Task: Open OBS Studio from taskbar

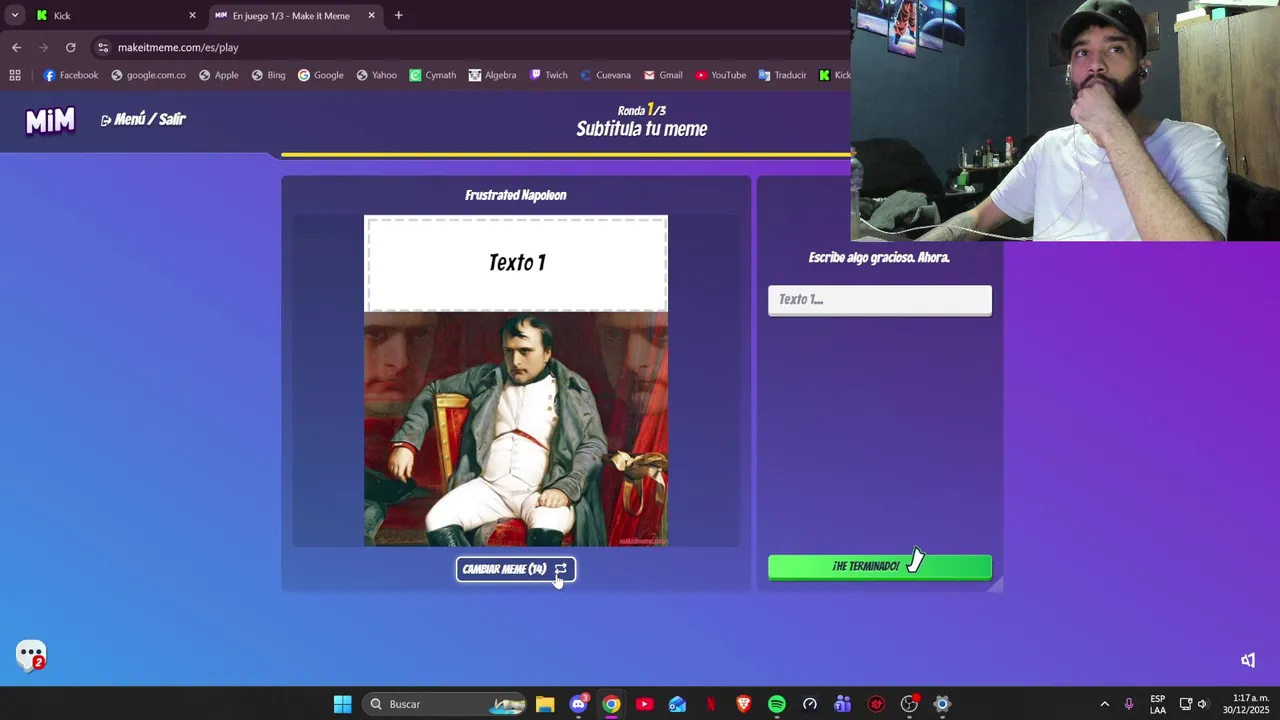Action: click(x=909, y=704)
